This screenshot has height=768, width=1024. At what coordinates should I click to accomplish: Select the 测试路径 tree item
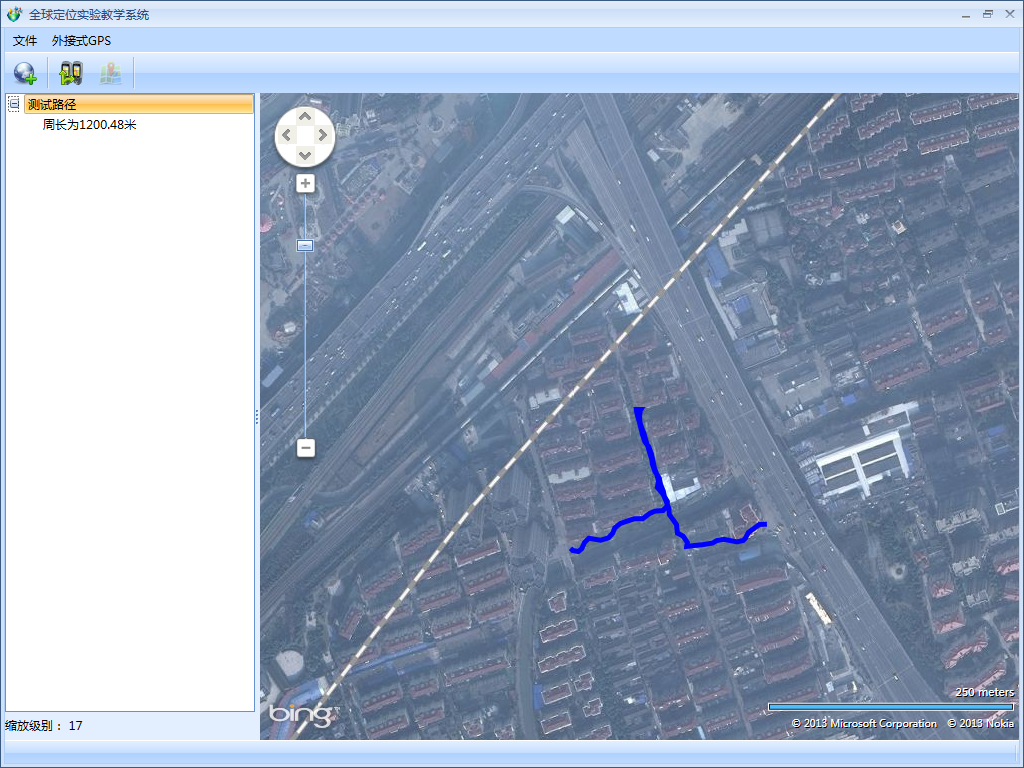pos(52,105)
